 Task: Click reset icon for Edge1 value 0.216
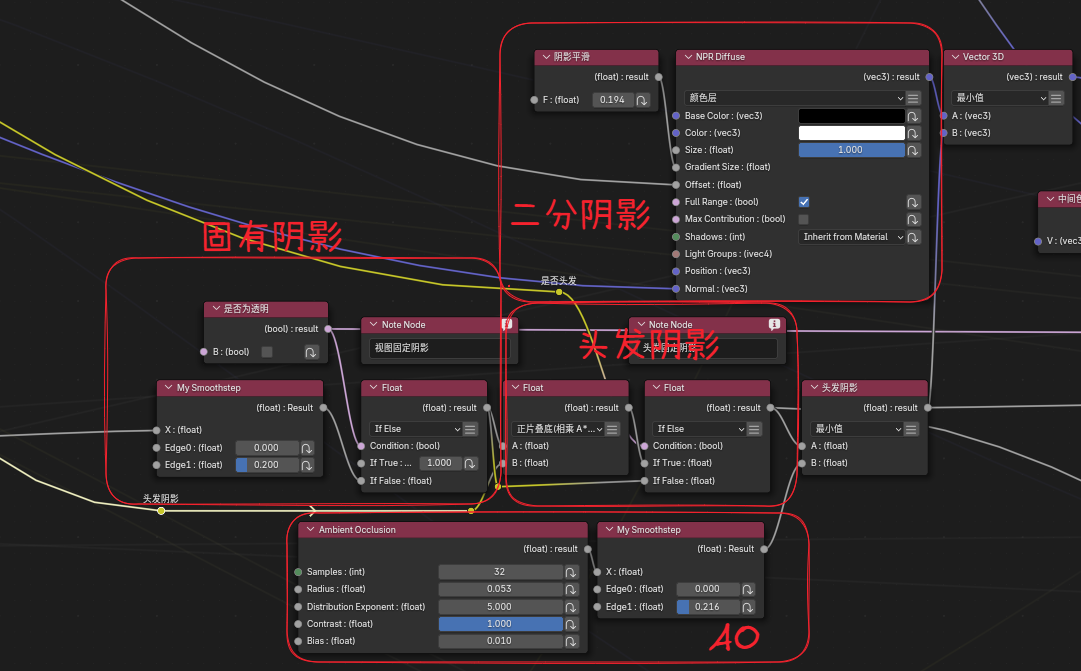coord(747,607)
